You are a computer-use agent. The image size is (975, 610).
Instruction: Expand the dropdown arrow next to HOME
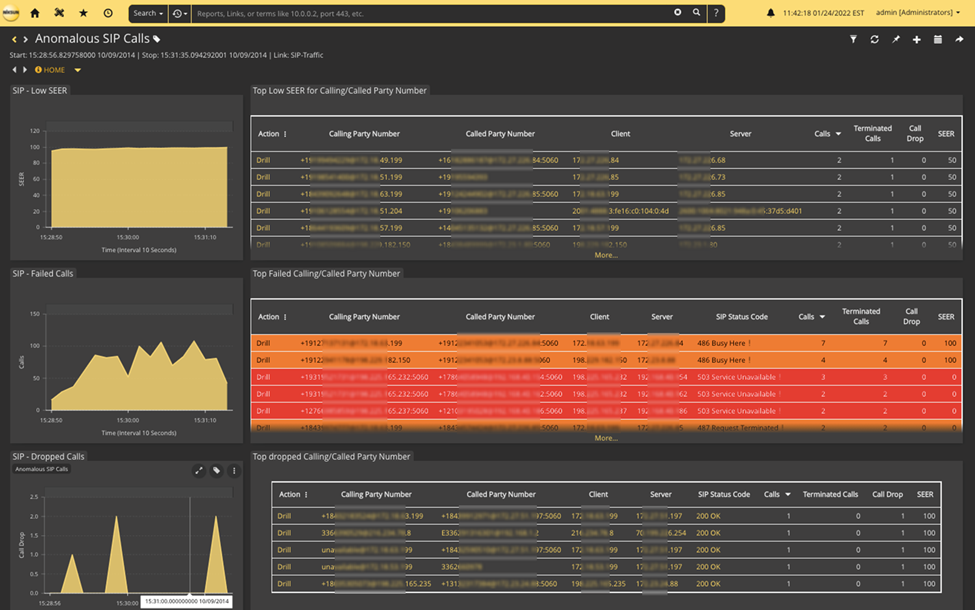78,70
